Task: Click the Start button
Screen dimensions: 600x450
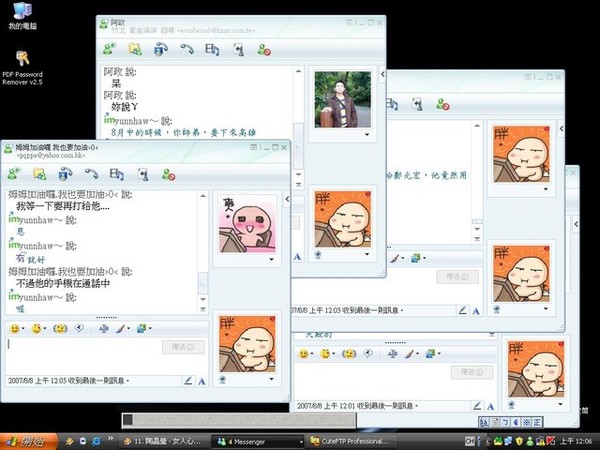Action: pos(29,442)
